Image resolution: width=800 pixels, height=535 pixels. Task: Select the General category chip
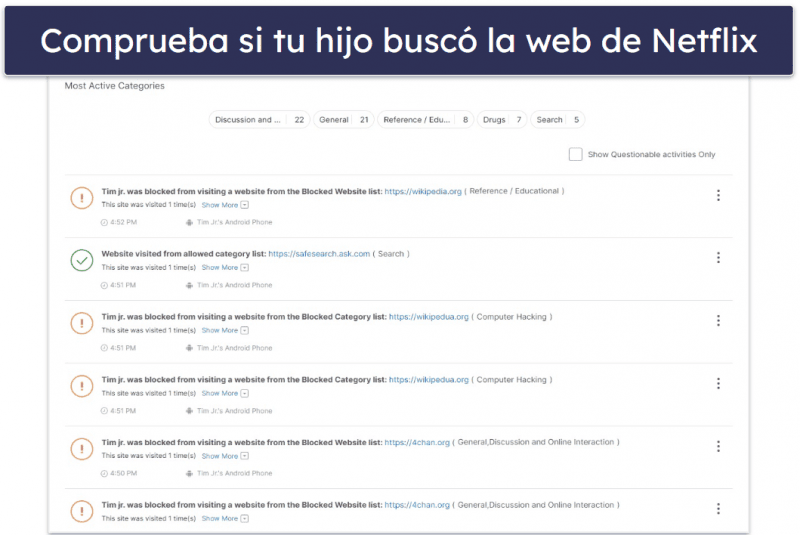[344, 120]
